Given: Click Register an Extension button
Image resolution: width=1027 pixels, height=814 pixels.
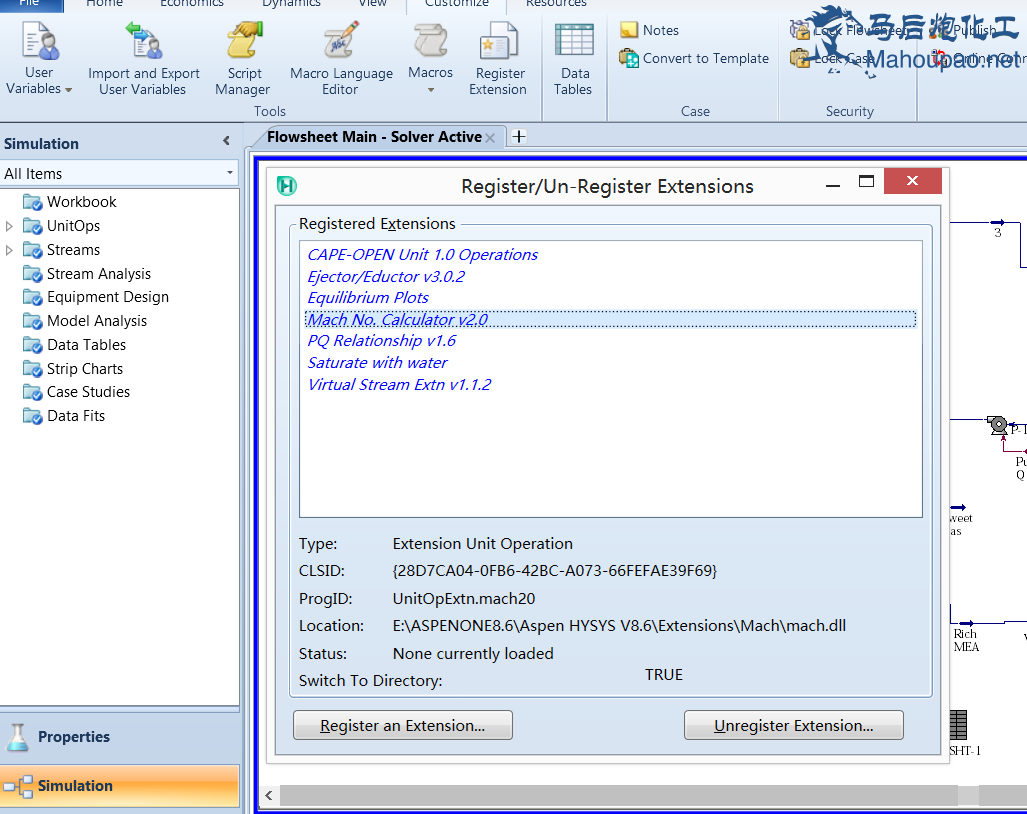Looking at the screenshot, I should coord(402,726).
